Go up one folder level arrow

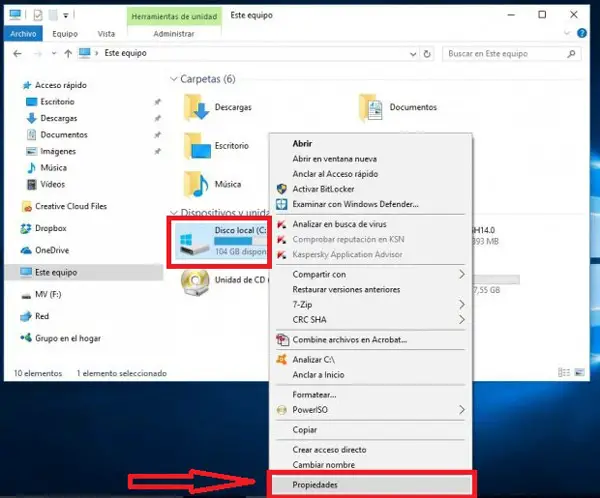[x=68, y=54]
